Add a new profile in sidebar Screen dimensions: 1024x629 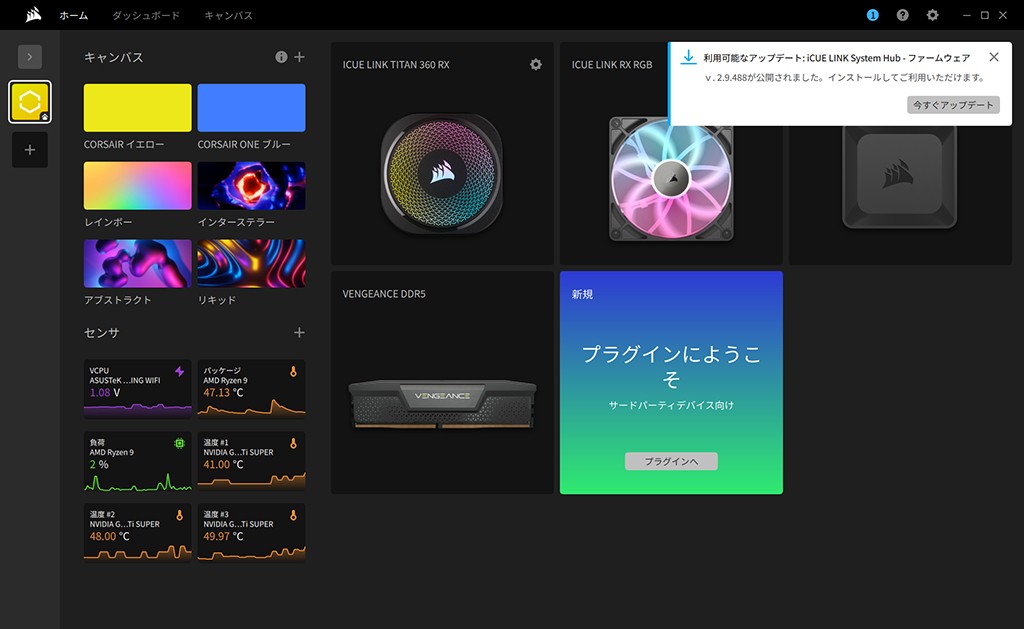pos(30,150)
